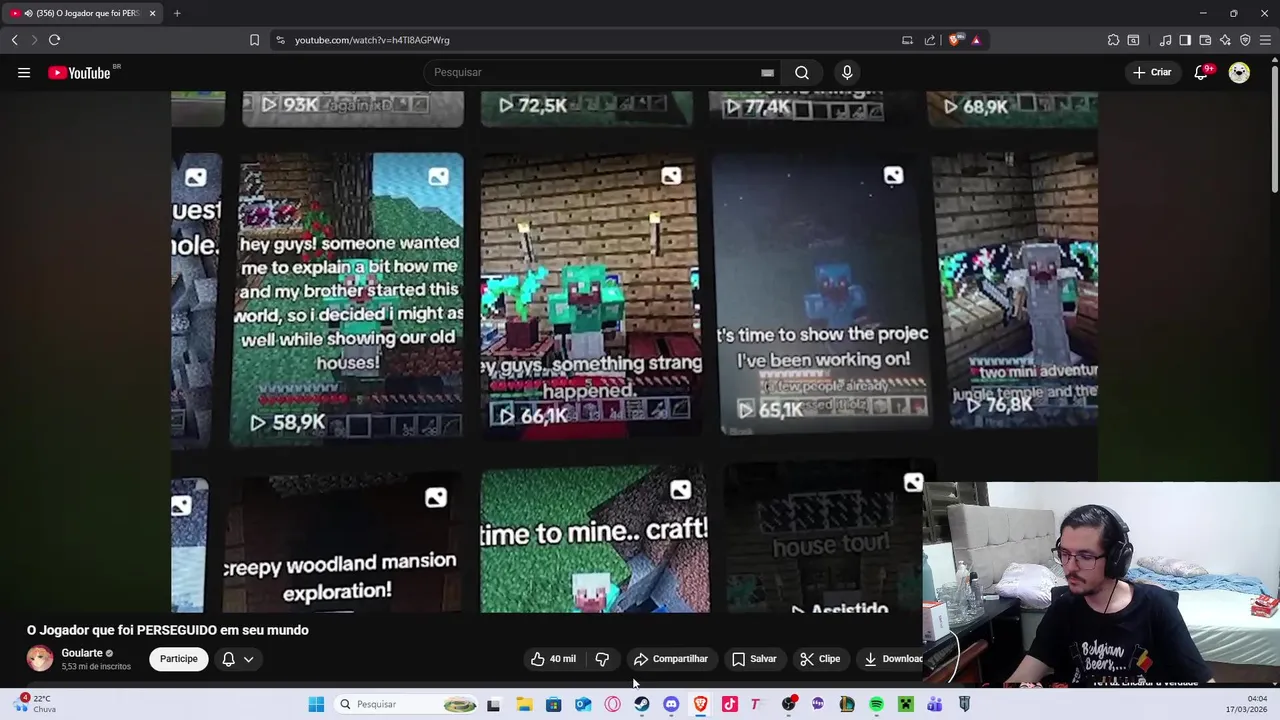Open the on-screen keyboard icon in search
1280x720 pixels.
pyautogui.click(x=767, y=72)
